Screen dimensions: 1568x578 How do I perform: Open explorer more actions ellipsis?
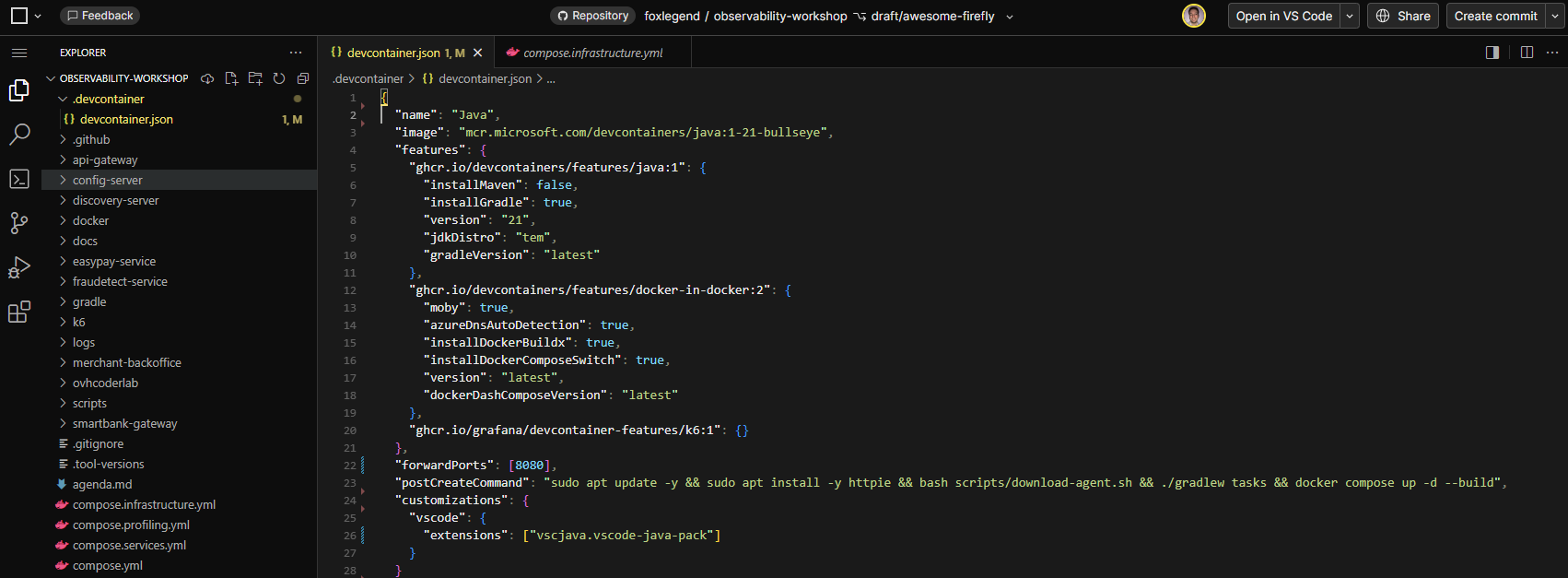(x=296, y=53)
